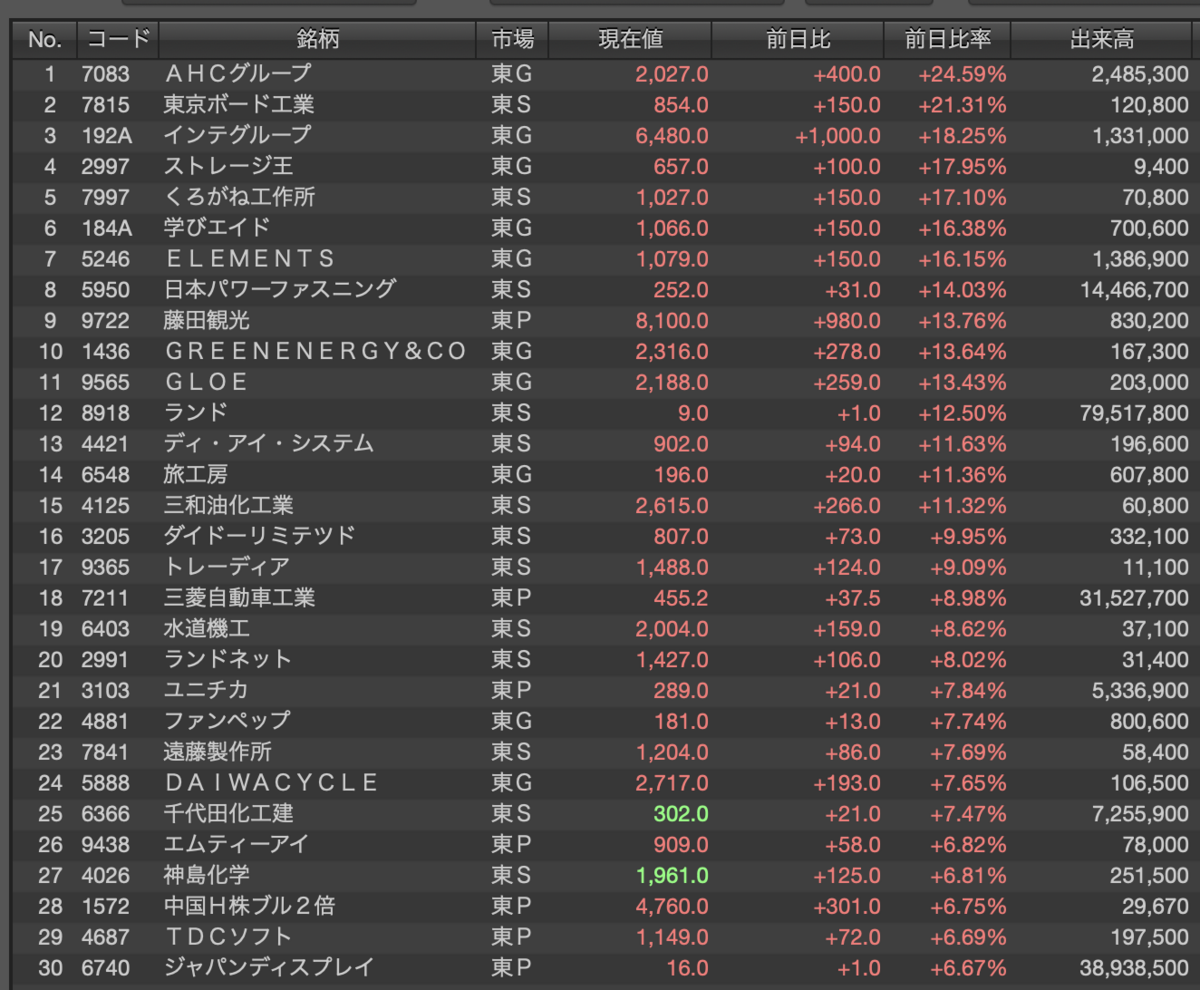
Task: Select ディ・アイ・システム stock name
Action: (269, 444)
